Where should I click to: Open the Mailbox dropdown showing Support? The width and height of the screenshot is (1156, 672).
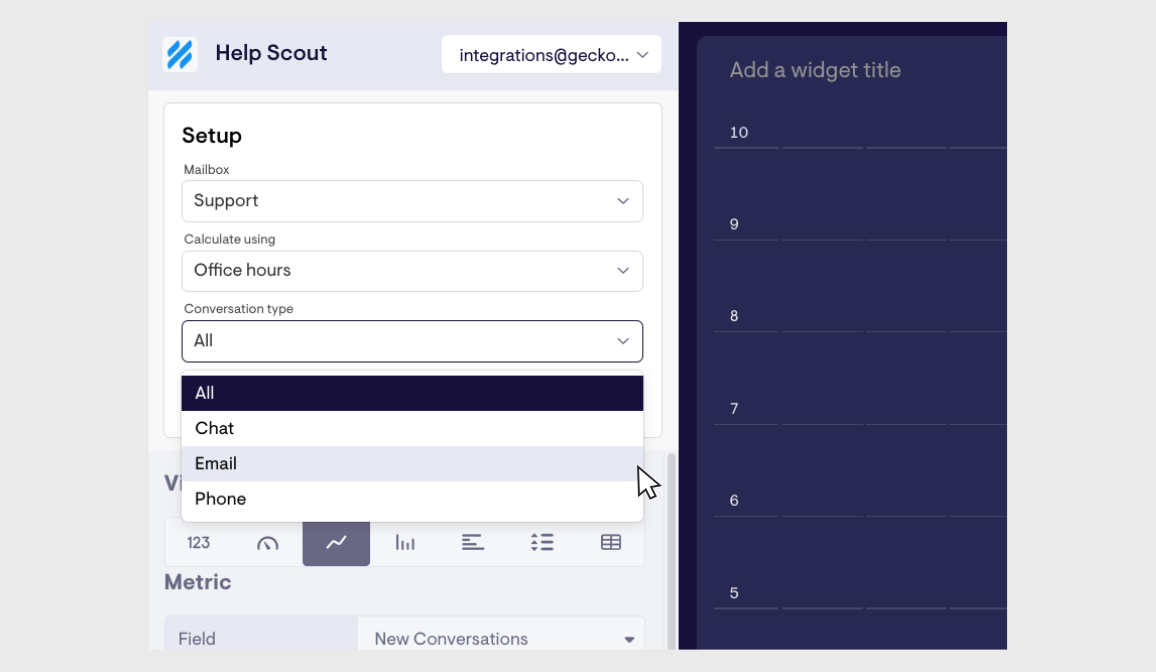(x=412, y=201)
